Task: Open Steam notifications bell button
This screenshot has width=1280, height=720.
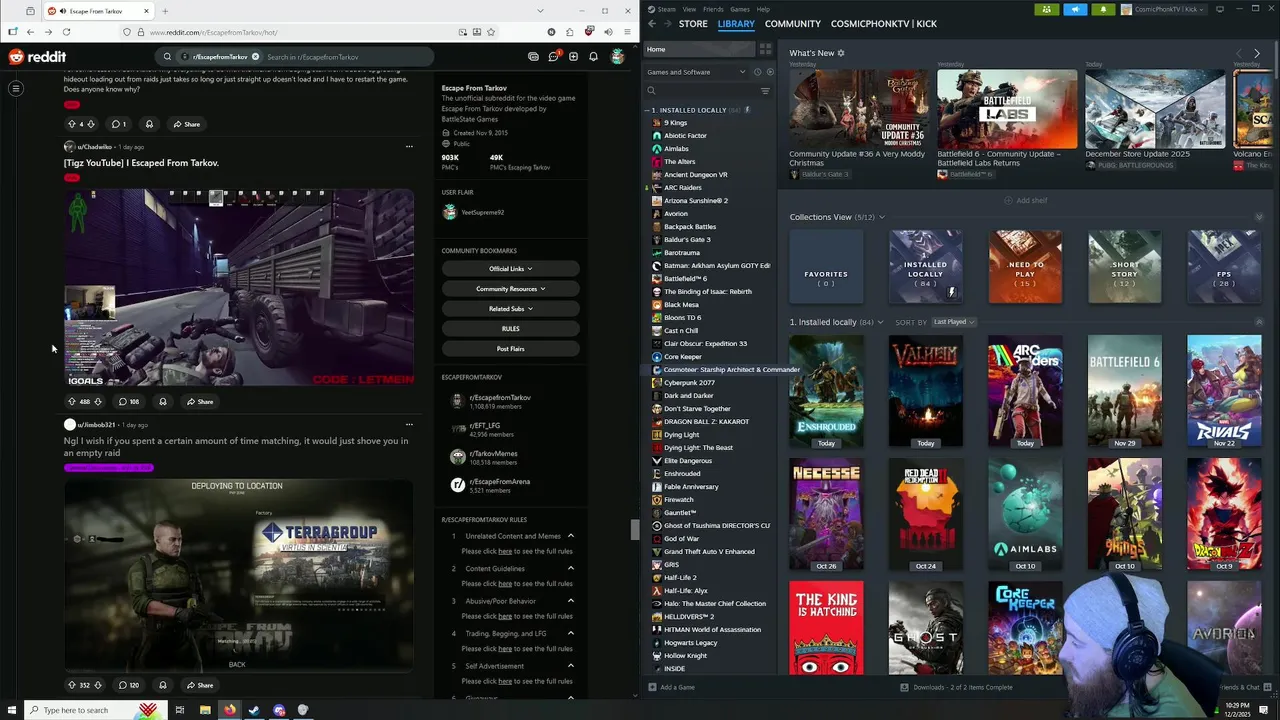Action: [x=1104, y=9]
